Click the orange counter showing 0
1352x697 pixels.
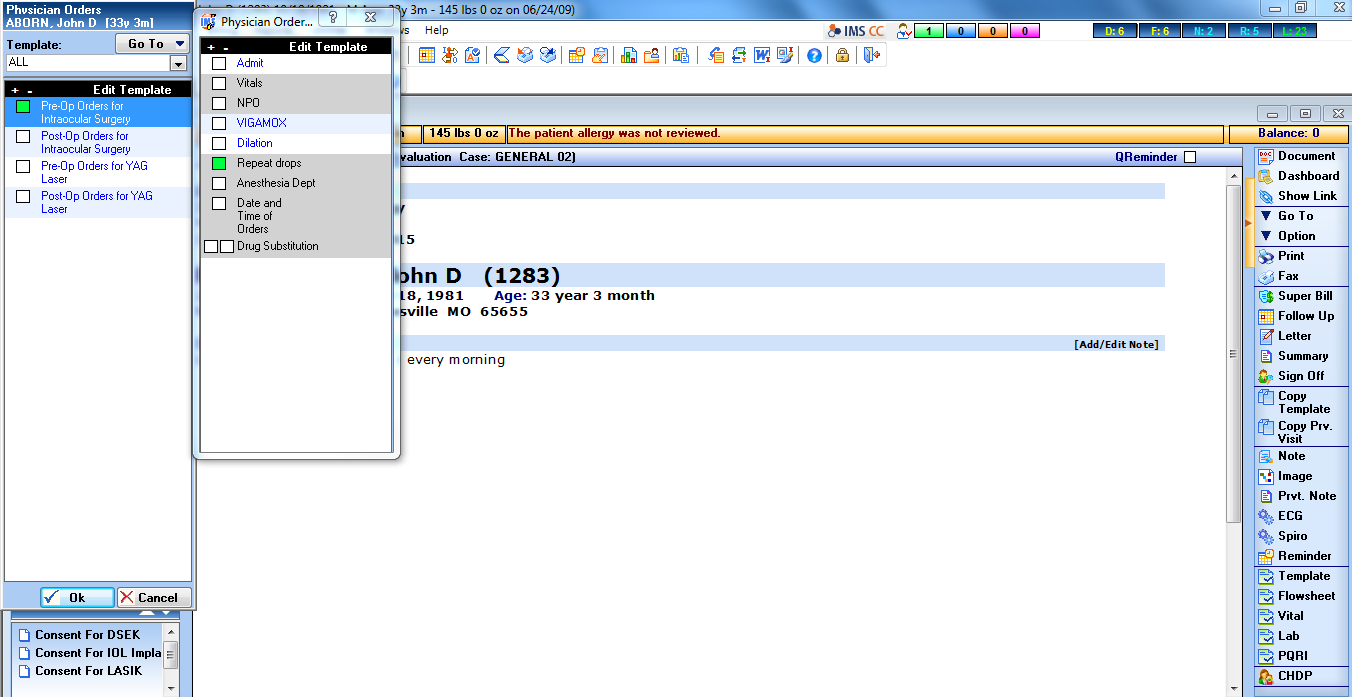point(993,31)
